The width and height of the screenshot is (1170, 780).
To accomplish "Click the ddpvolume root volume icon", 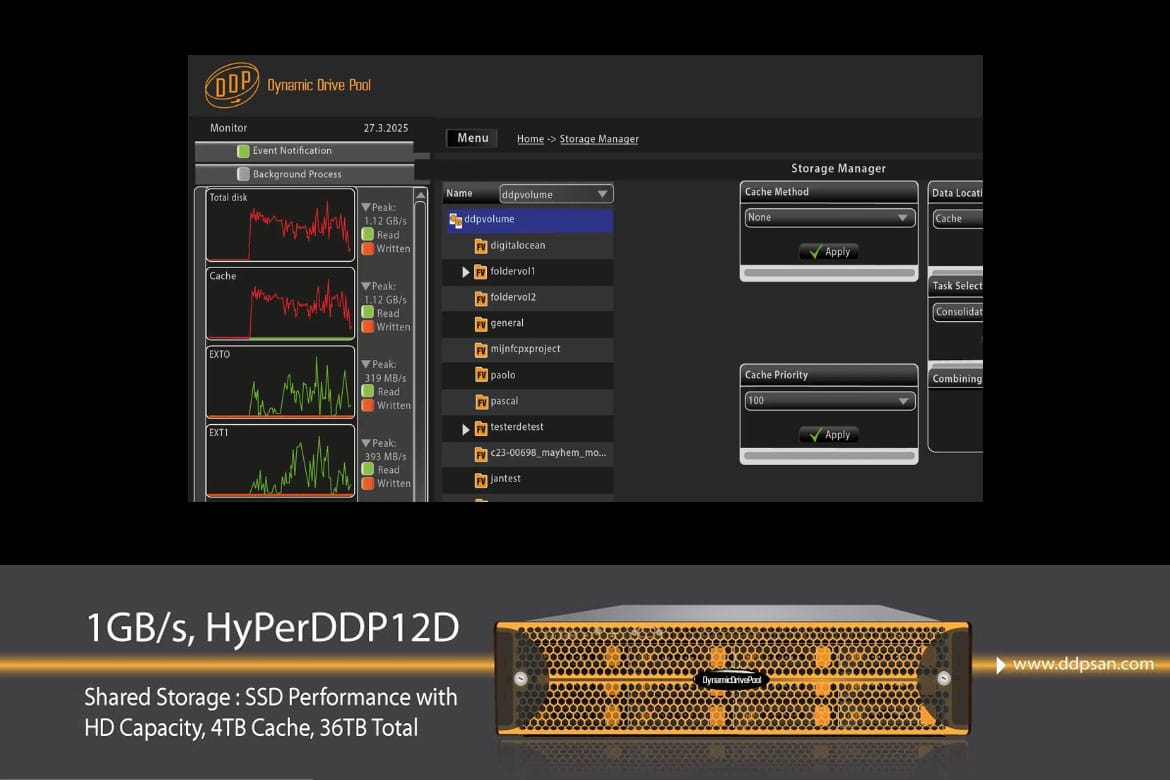I will click(456, 219).
